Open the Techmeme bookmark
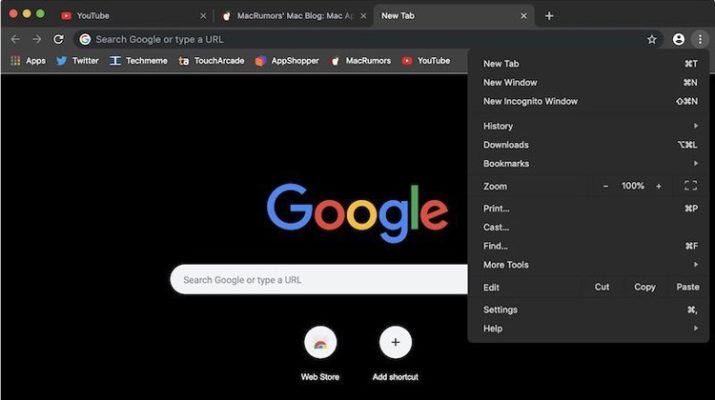Screen dimensions: 715x400 [x=139, y=61]
